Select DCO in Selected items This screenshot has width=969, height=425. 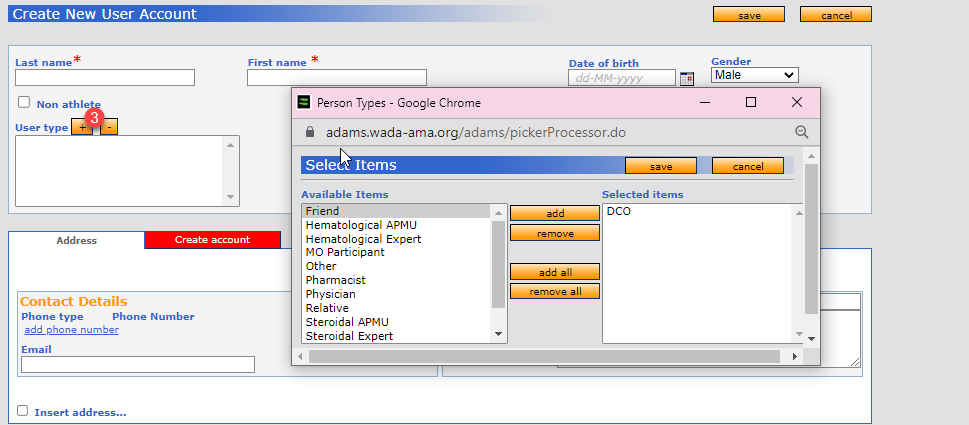pos(697,211)
